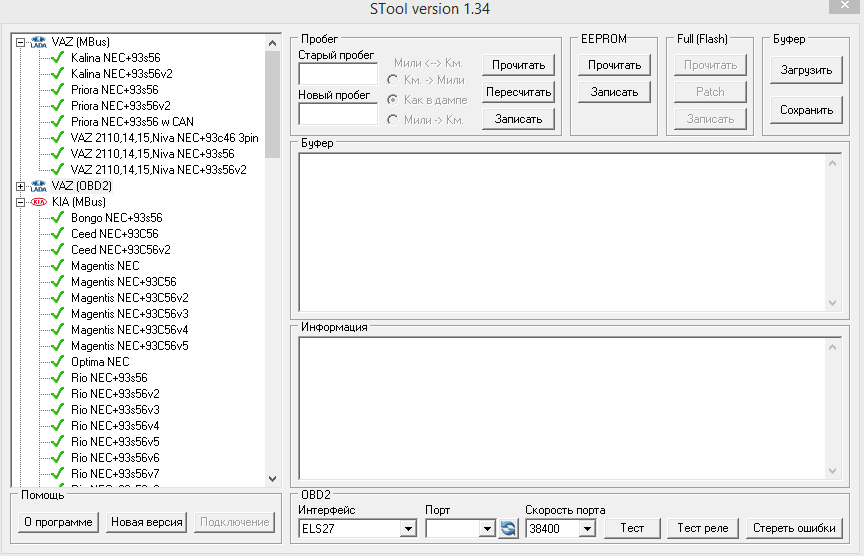Expand the VAZ (OBD2) tree node

click(20, 186)
